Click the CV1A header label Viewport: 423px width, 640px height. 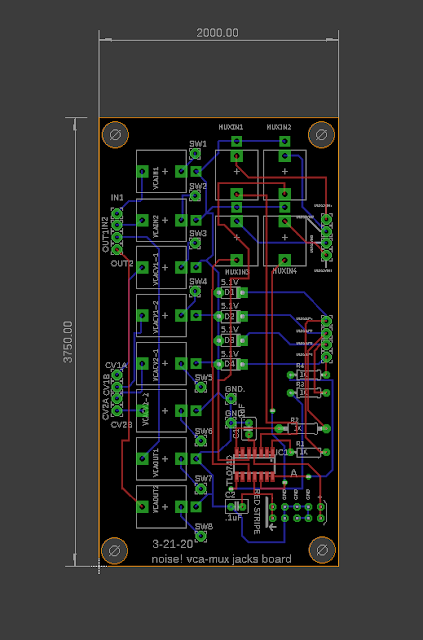116,365
